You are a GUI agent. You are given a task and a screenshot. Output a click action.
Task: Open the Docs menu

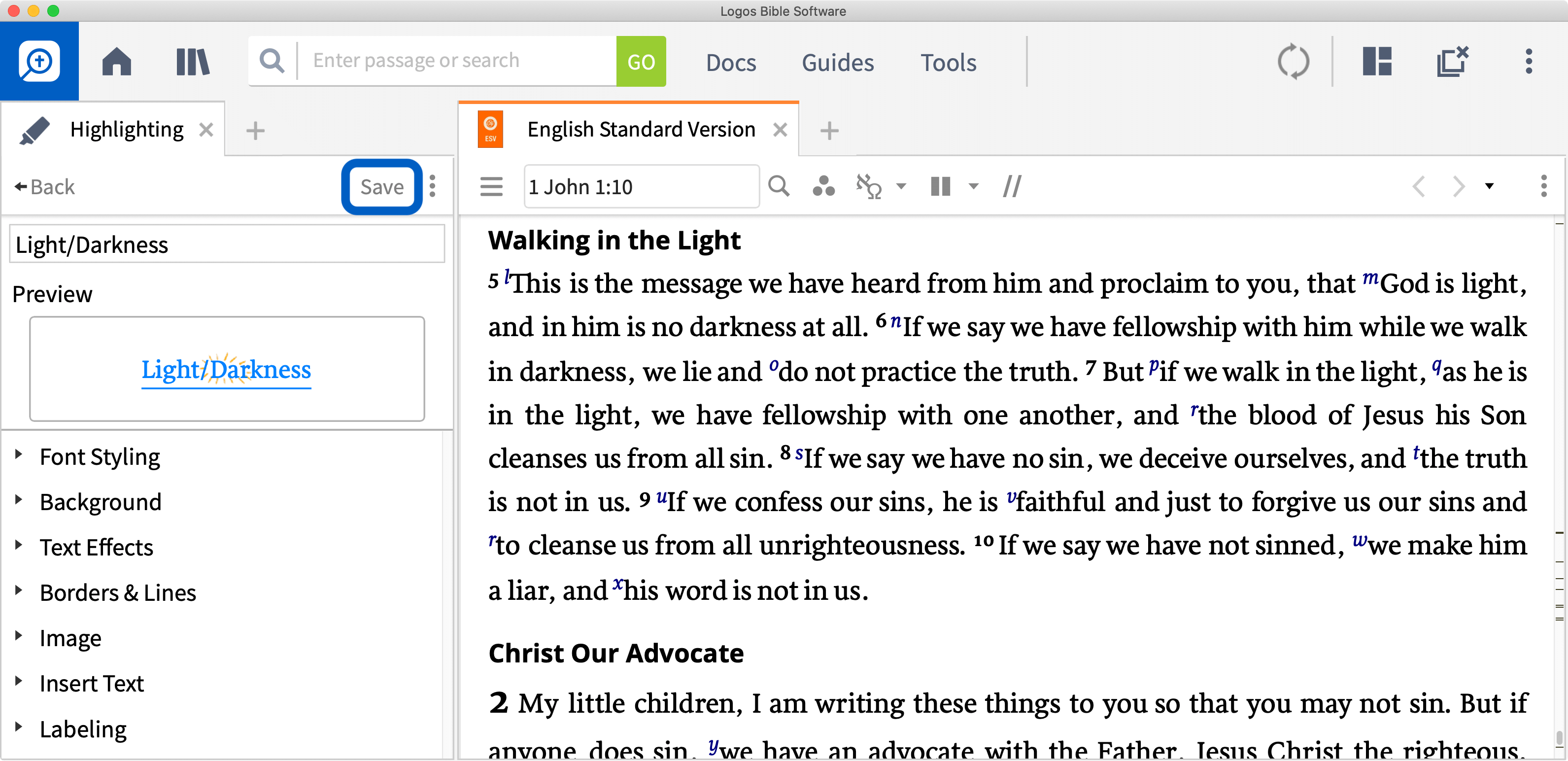point(730,62)
